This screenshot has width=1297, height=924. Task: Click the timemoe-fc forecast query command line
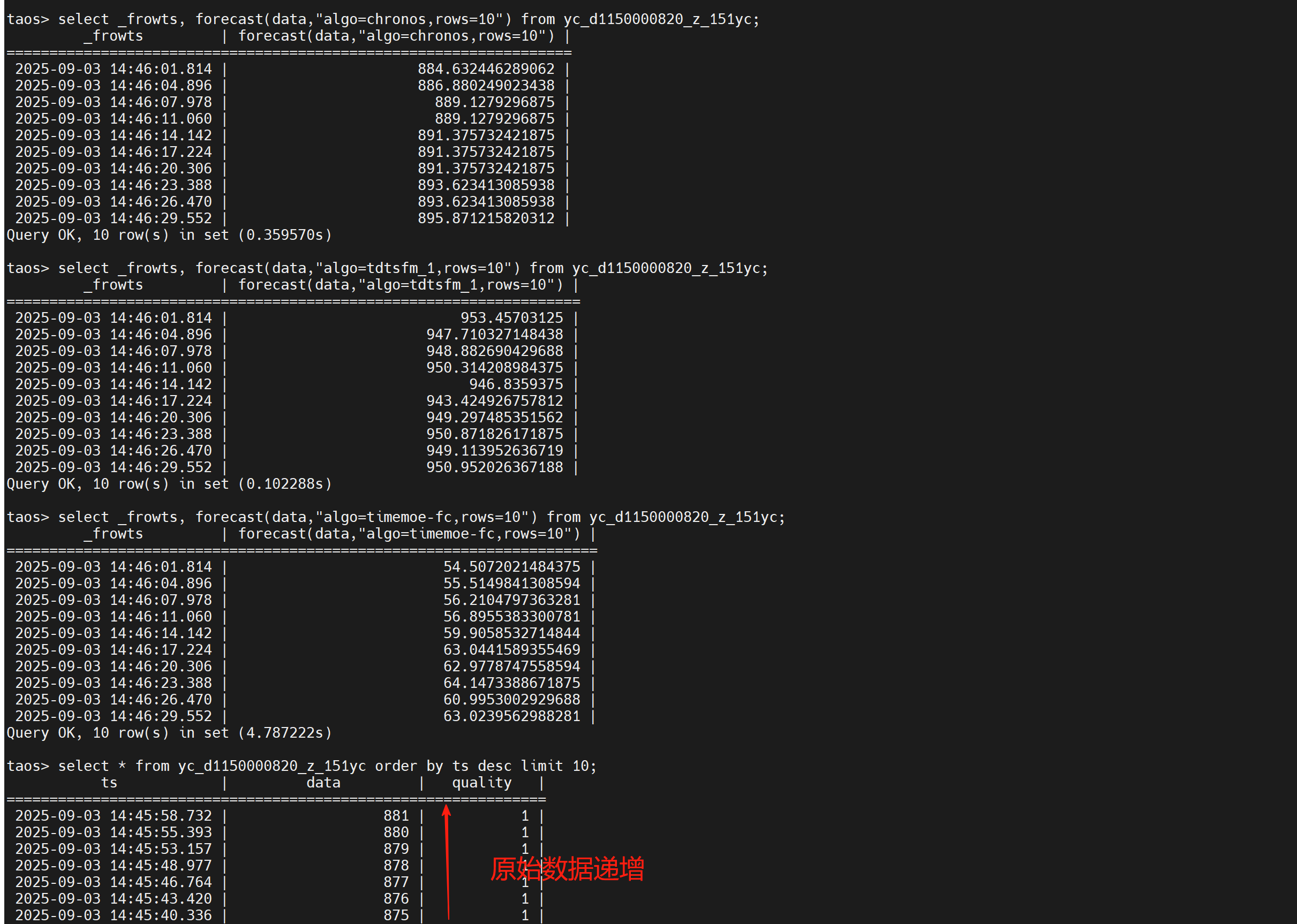tap(396, 517)
